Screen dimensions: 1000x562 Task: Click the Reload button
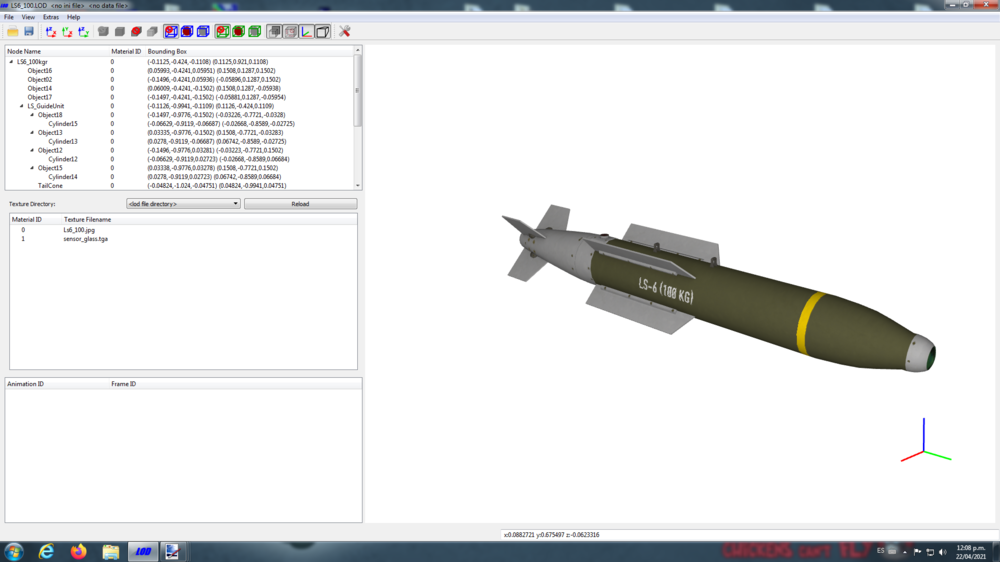300,204
